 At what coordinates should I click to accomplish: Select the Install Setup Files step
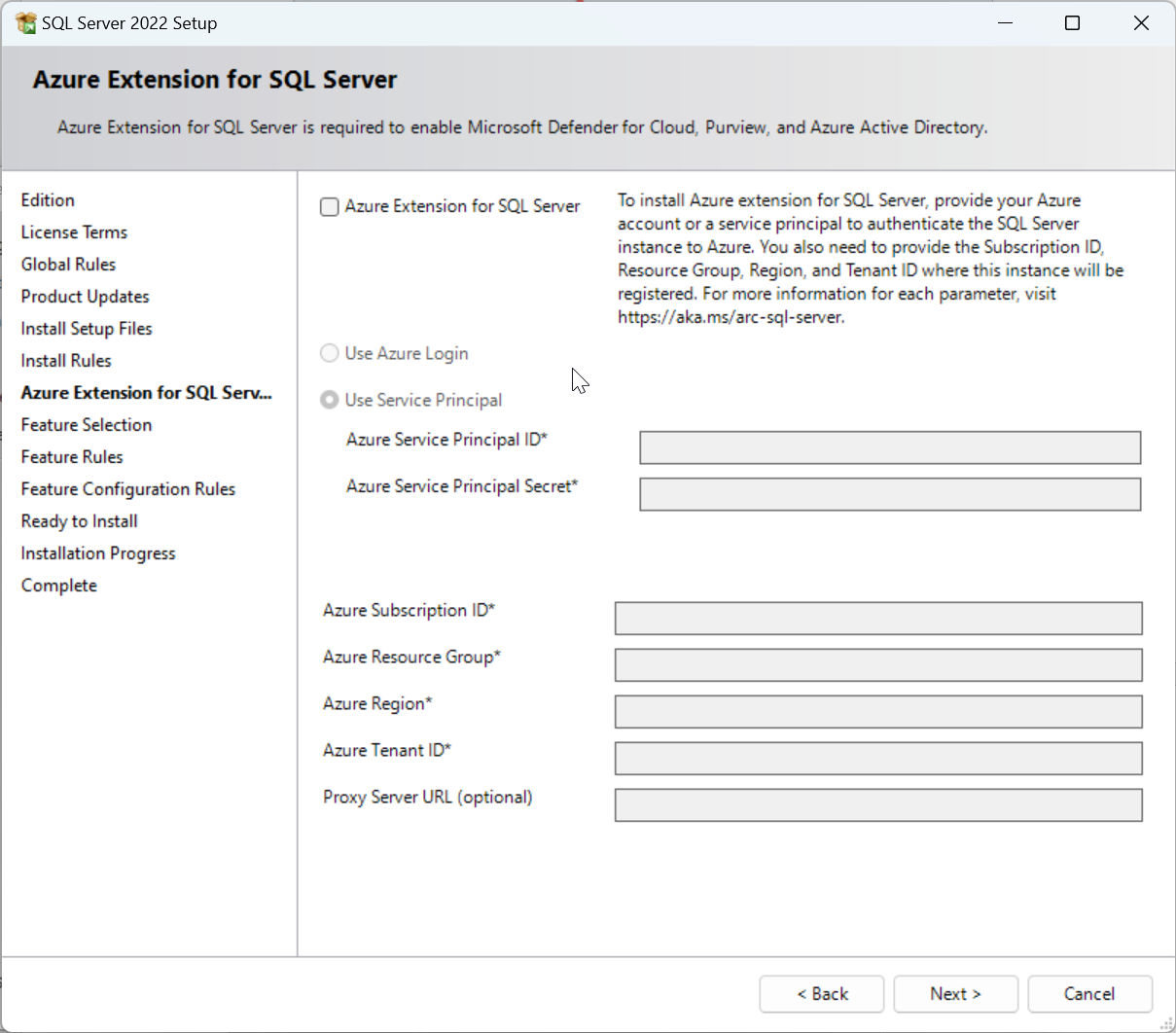87,328
